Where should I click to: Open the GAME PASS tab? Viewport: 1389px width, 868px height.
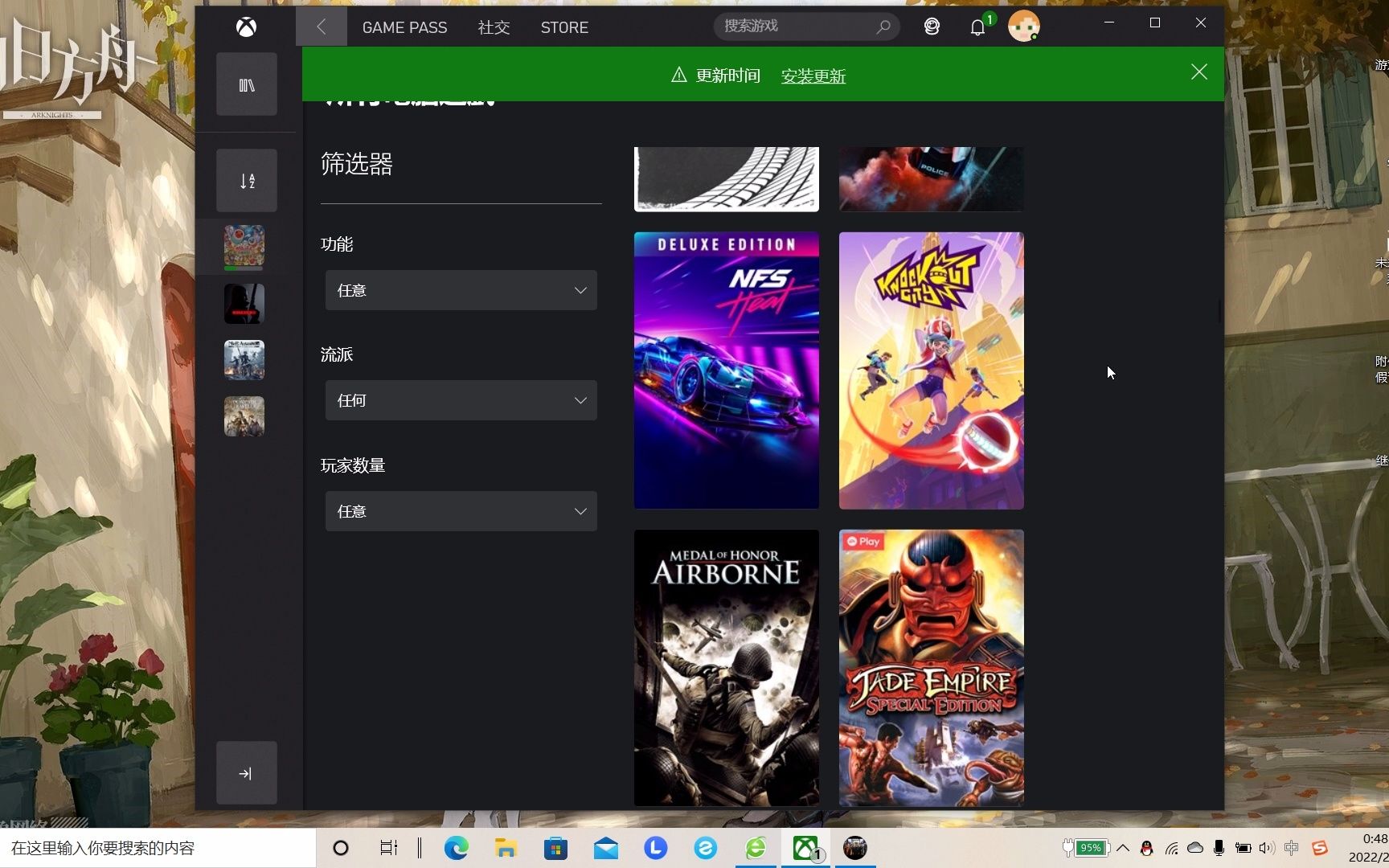pyautogui.click(x=404, y=27)
